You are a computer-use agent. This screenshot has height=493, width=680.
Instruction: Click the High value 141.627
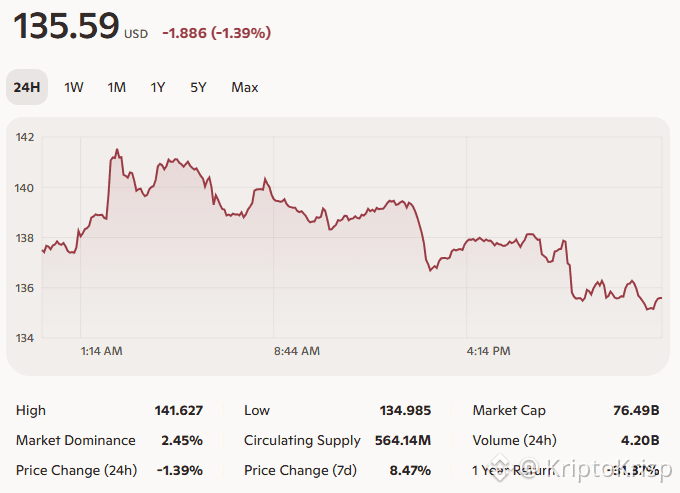179,410
